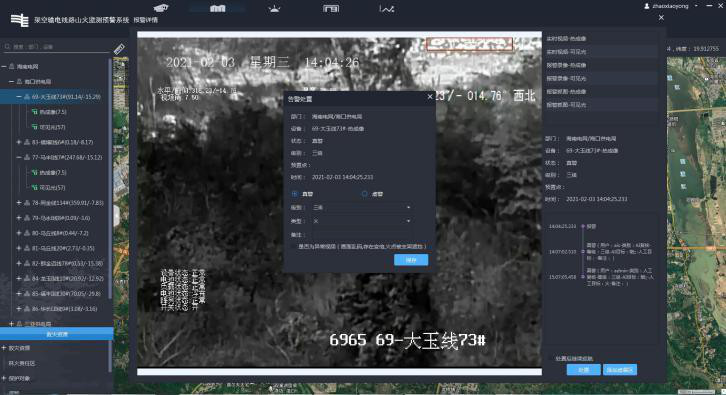Expand the 83 tower node (0.18/-8.17)
726x395 pixels.
tap(19, 142)
